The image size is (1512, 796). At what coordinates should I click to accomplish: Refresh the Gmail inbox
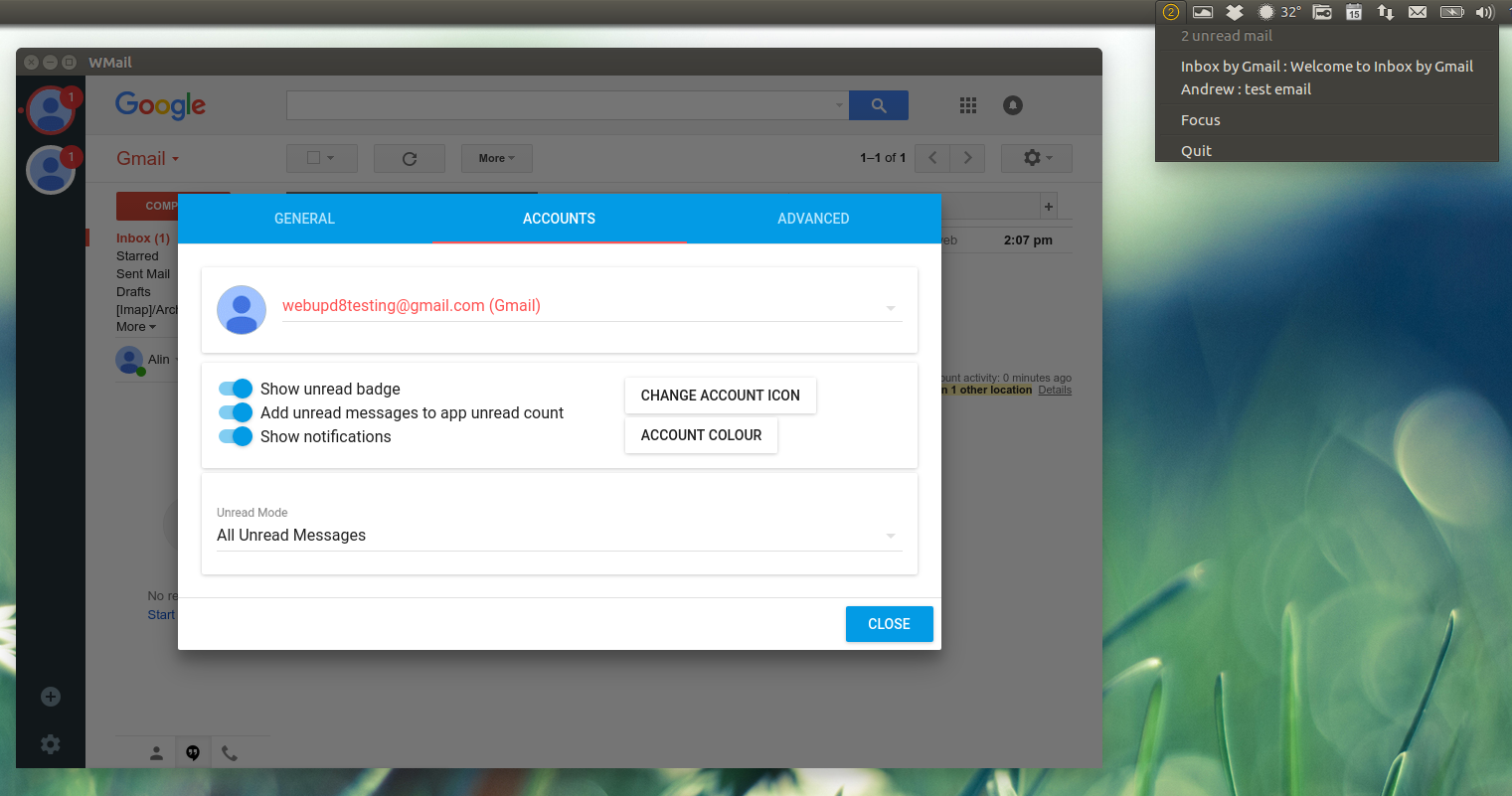(409, 157)
